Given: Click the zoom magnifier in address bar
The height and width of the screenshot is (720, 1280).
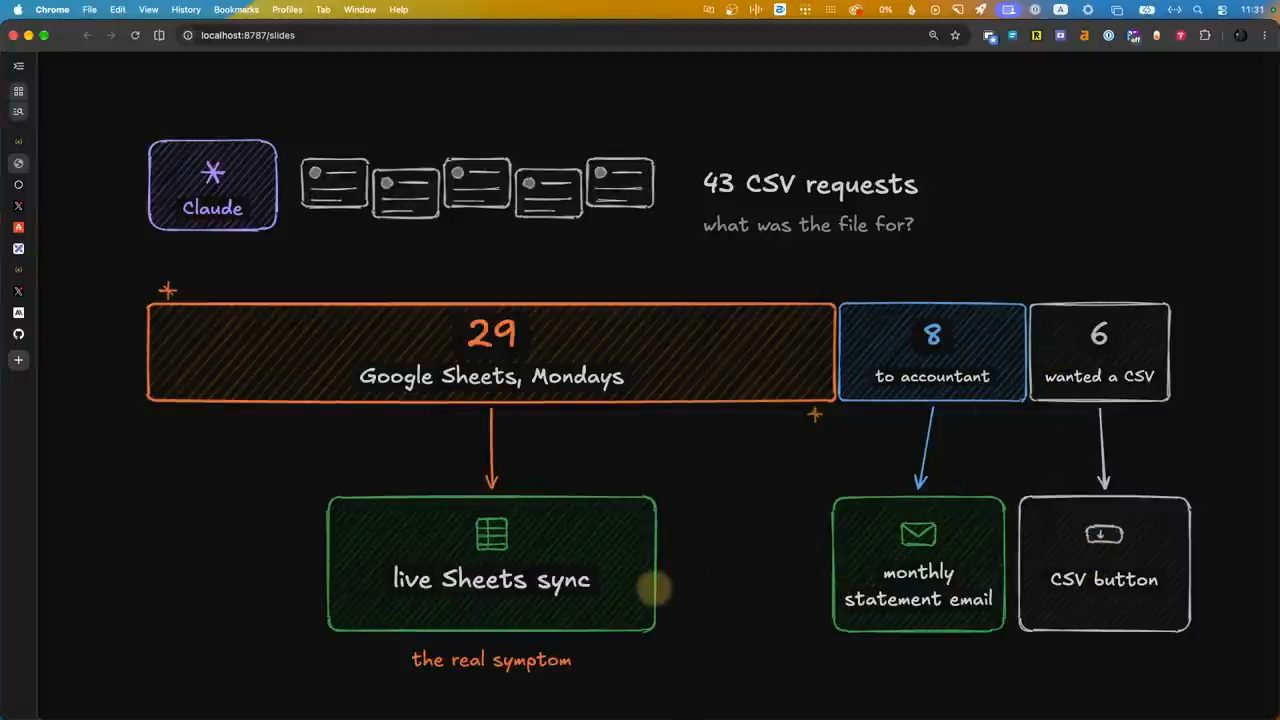Looking at the screenshot, I should pyautogui.click(x=933, y=35).
